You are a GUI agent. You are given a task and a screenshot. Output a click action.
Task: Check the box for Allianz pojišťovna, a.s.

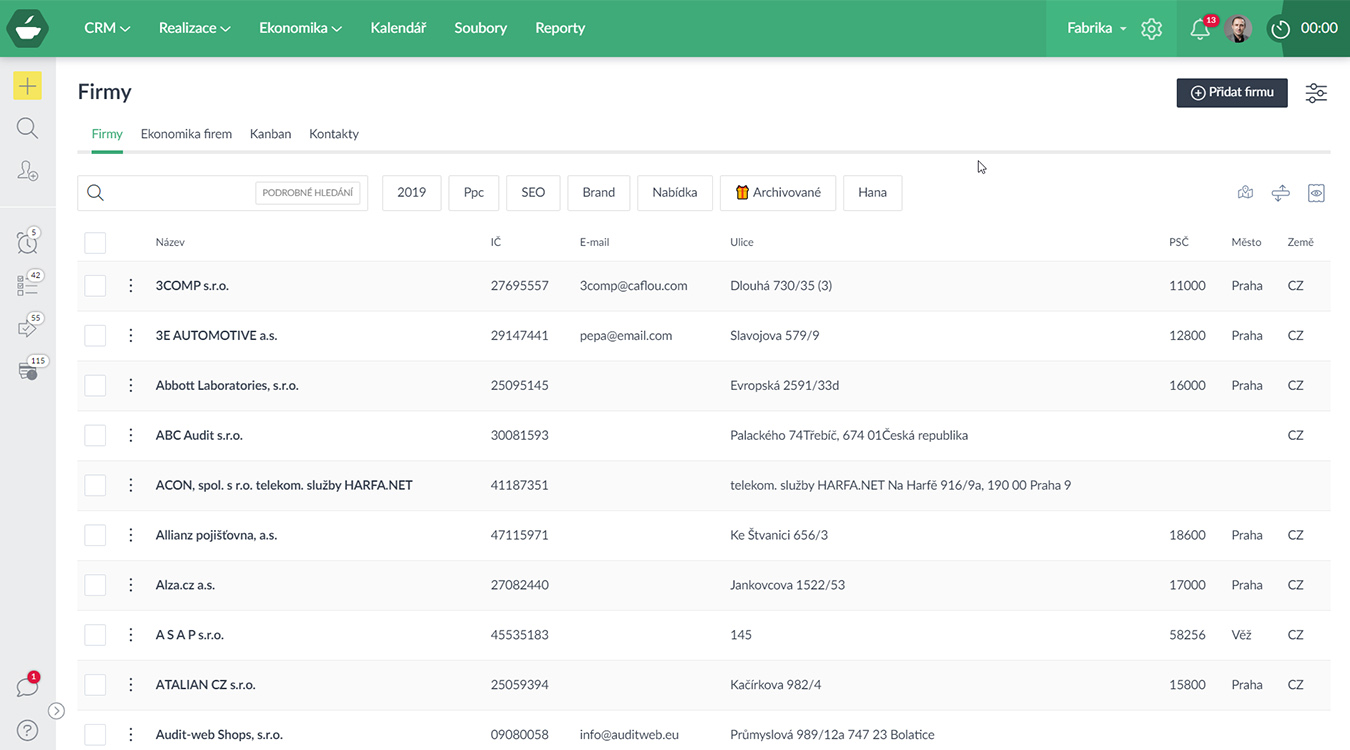tap(95, 536)
